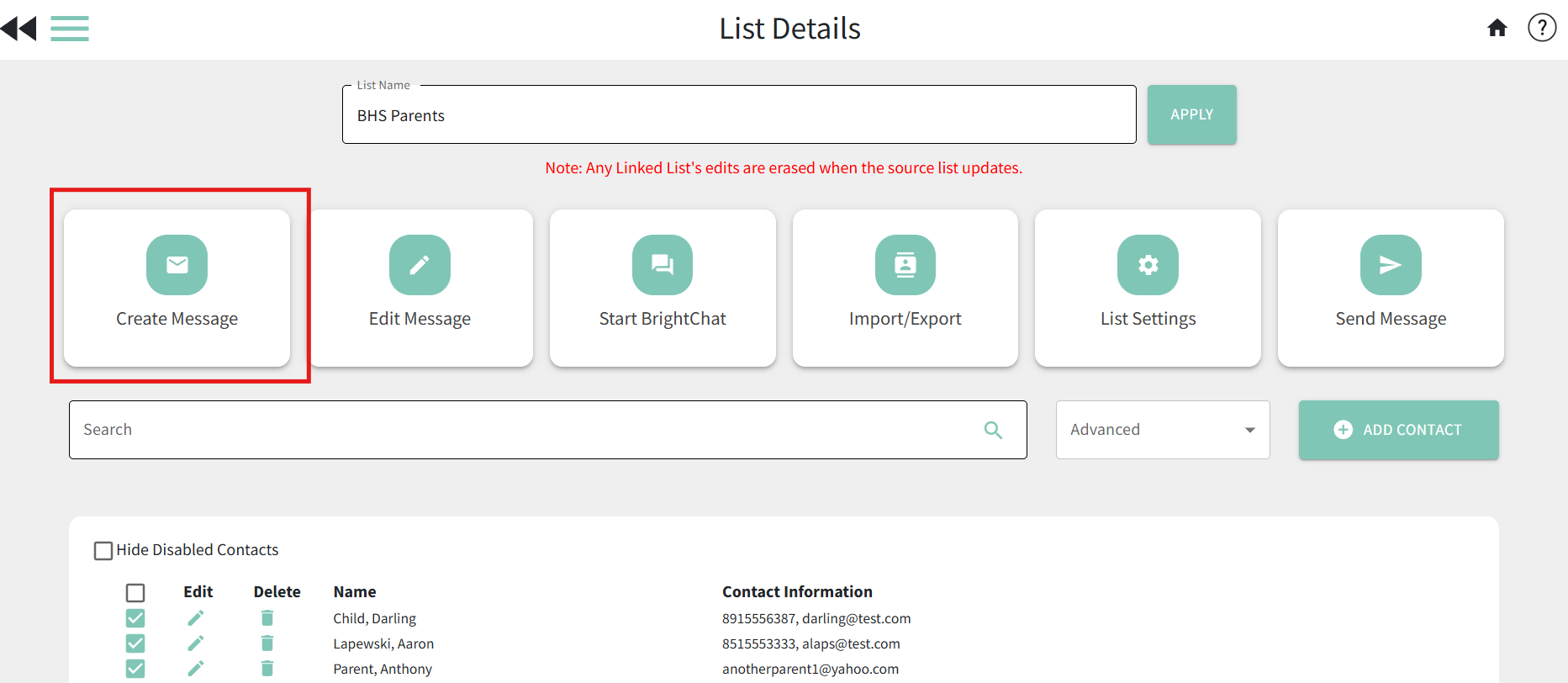Click the Edit column header
Viewport: 1568px width, 683px height.
(x=198, y=592)
